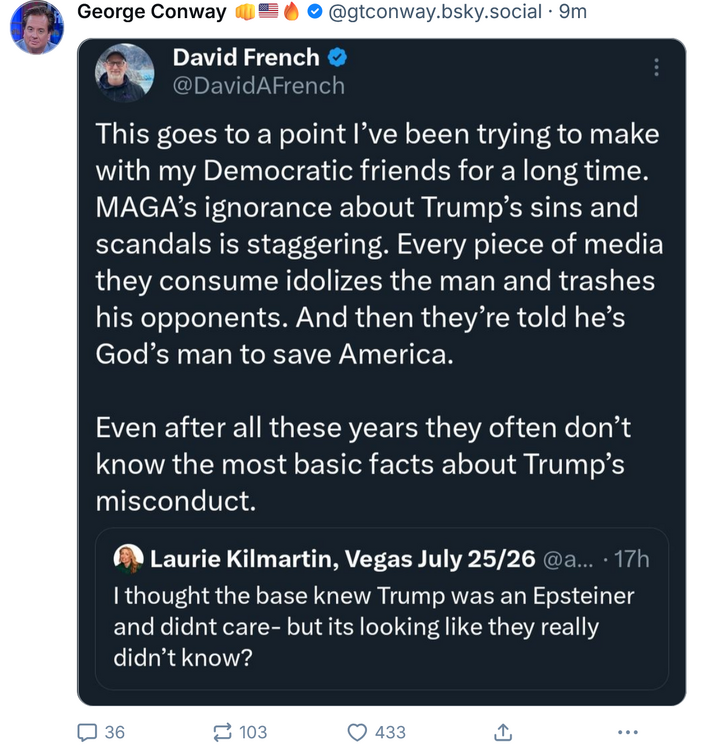Click David French's verified checkmark badge
Screen dimensions: 714x750
338,59
